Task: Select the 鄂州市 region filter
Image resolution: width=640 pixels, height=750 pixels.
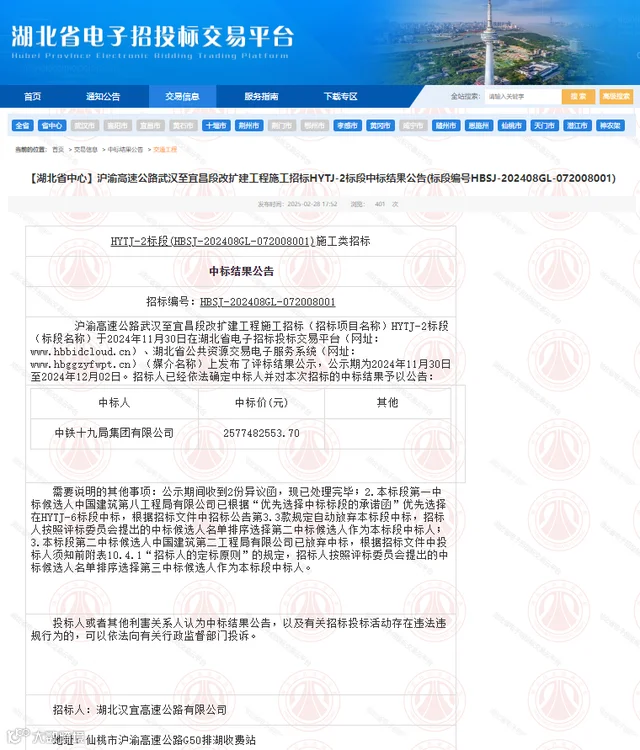Action: point(315,125)
